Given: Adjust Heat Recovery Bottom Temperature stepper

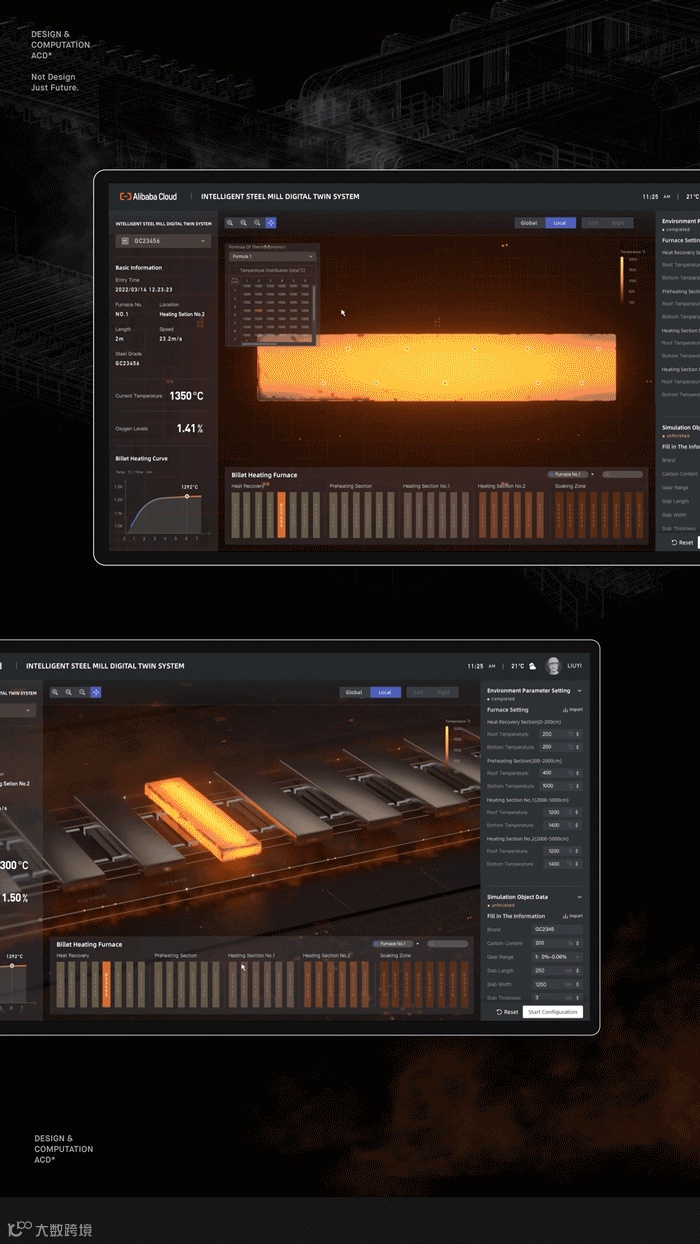Looking at the screenshot, I should [578, 747].
